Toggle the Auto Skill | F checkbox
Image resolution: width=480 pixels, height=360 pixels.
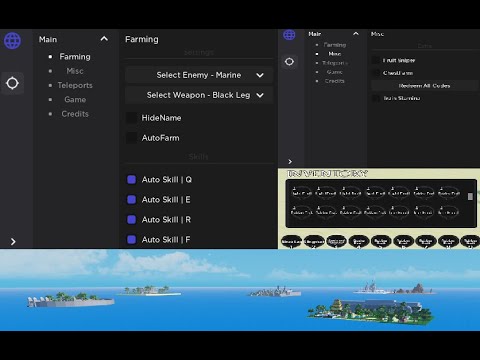[x=132, y=240]
